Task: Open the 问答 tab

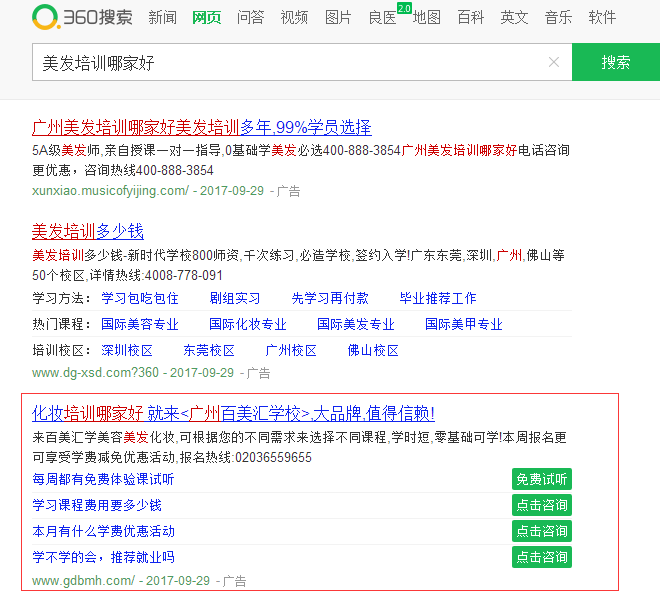Action: point(251,18)
